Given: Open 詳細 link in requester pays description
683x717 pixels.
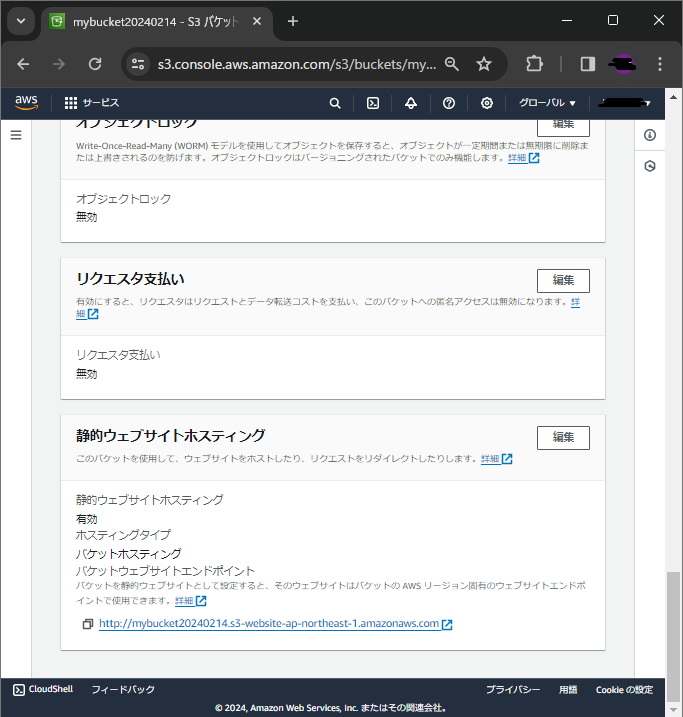Looking at the screenshot, I should 87,314.
